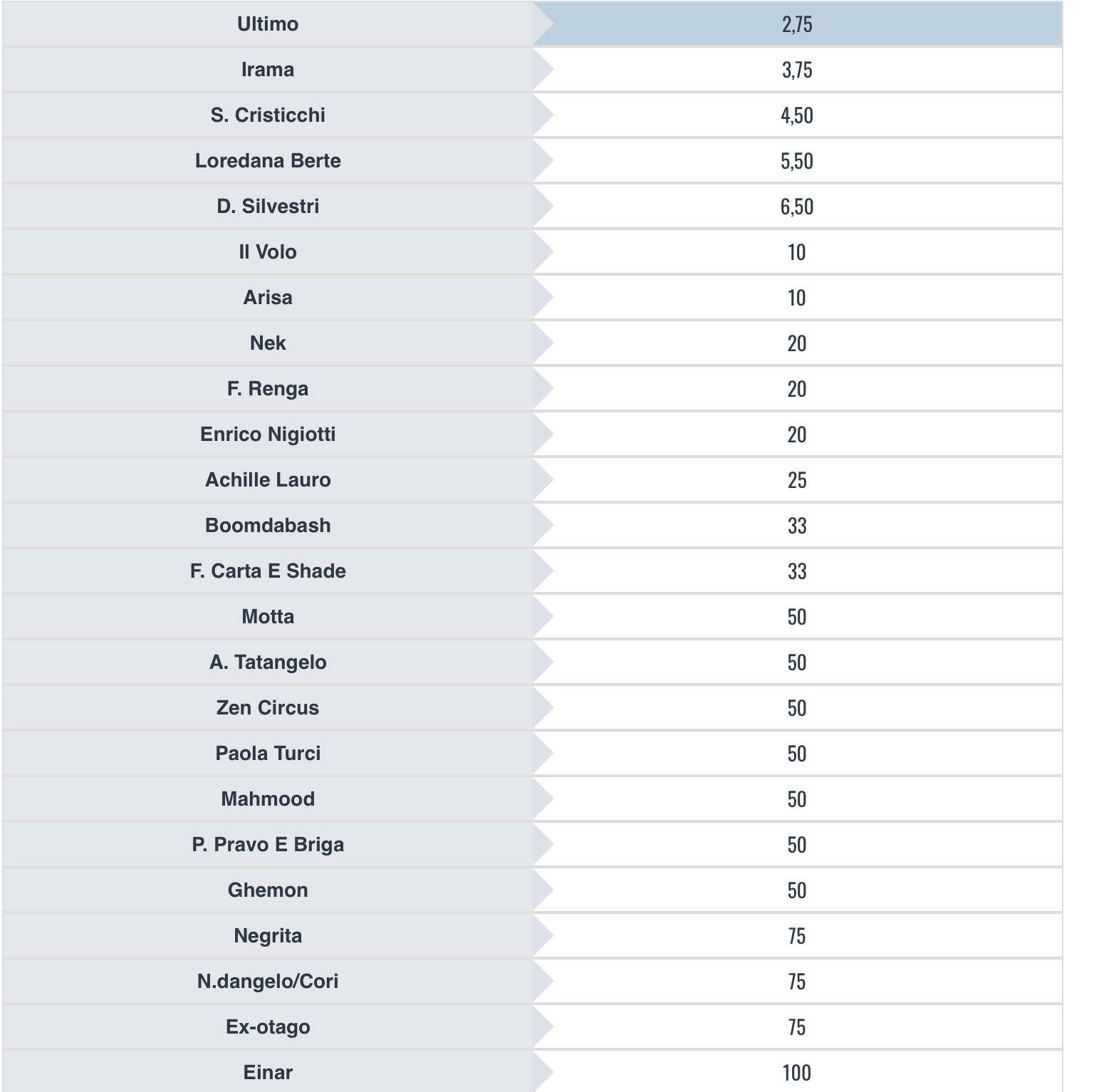Pick the odds of 50 for Mahmood
This screenshot has width=1094, height=1092.
(797, 799)
